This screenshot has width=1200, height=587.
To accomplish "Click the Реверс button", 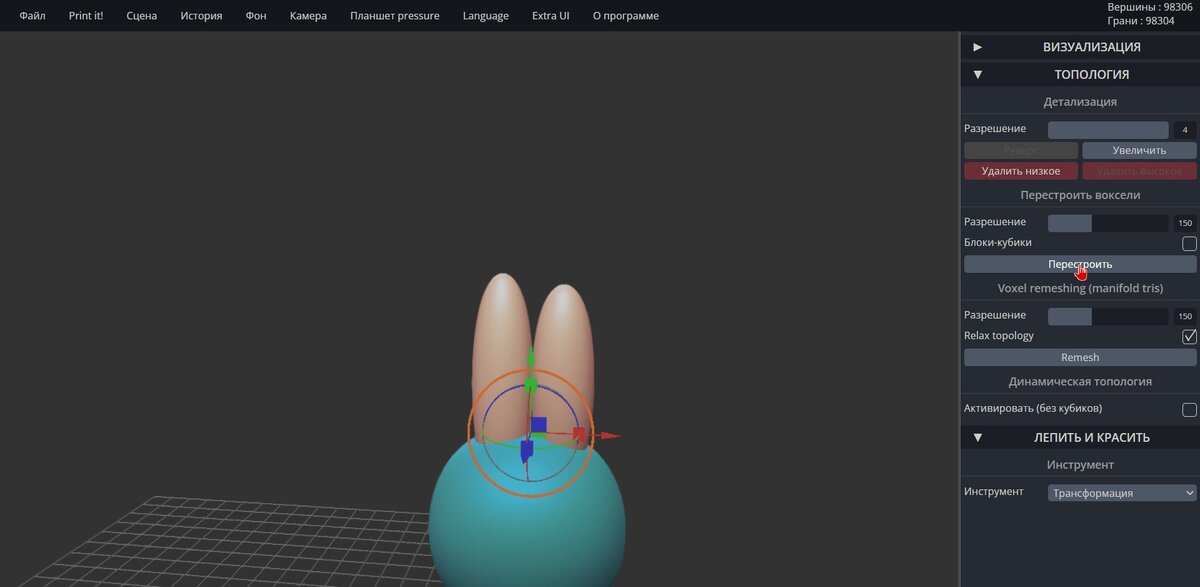I will point(1021,150).
